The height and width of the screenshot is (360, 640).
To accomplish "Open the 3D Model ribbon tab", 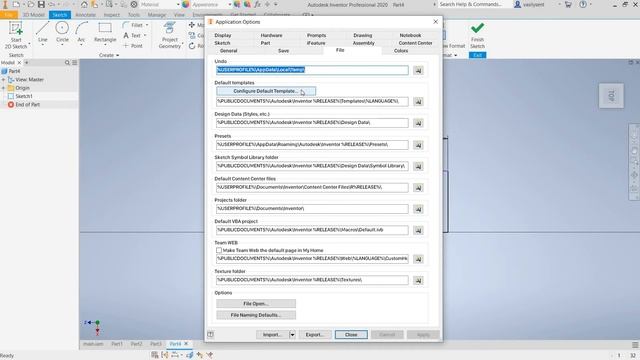I will pyautogui.click(x=33, y=15).
